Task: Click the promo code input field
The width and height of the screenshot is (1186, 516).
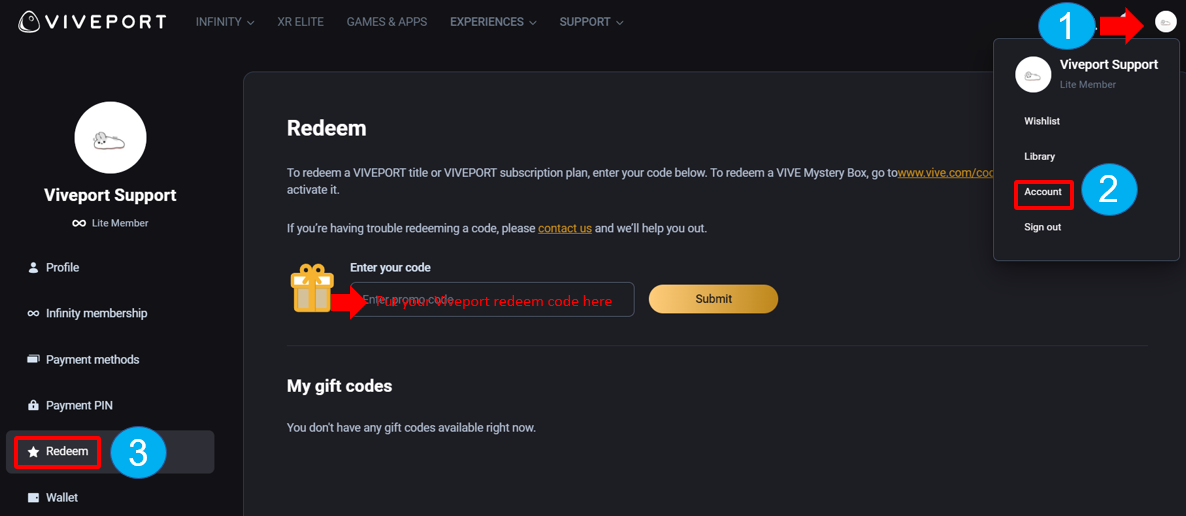Action: pos(495,299)
